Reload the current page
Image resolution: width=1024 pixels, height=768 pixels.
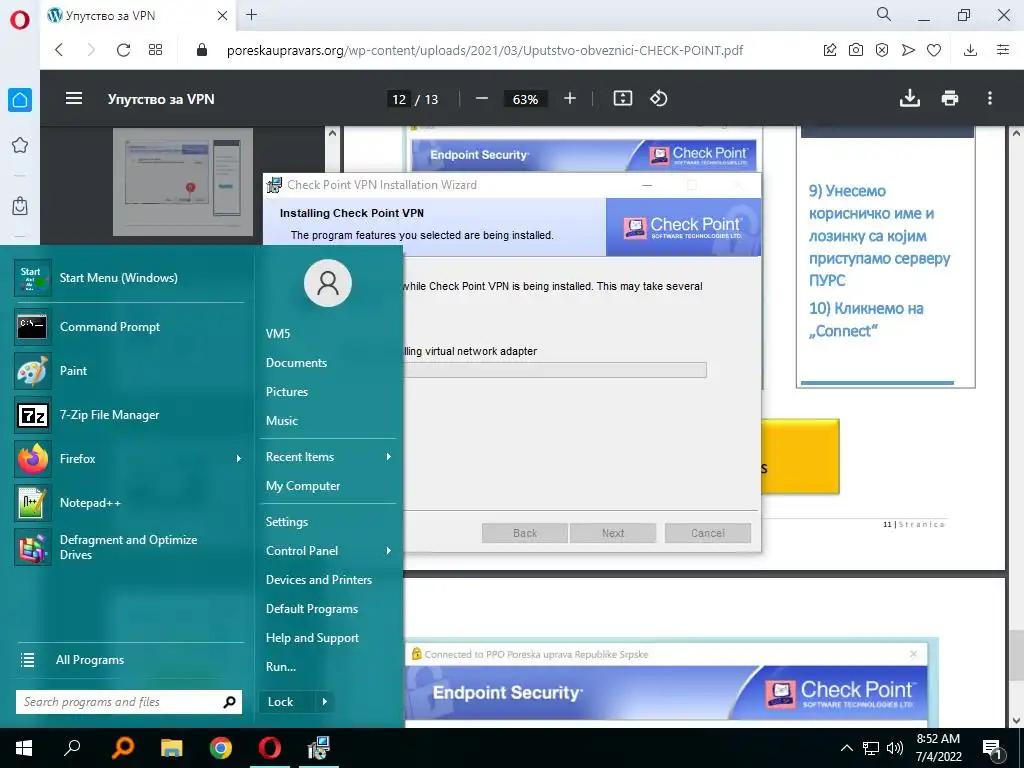(123, 50)
